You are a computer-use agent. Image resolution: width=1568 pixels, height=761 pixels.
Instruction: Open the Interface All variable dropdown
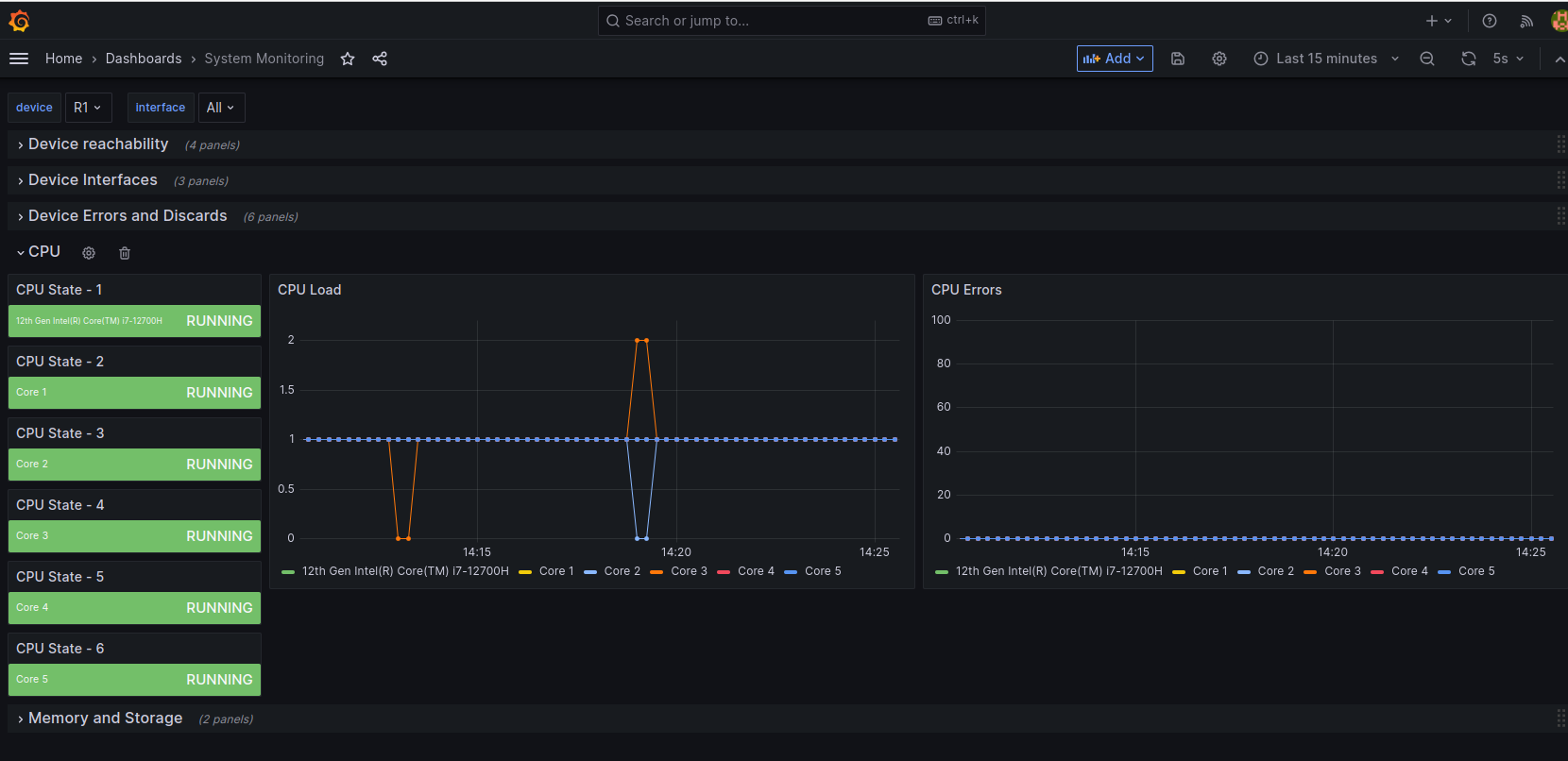[x=221, y=108]
